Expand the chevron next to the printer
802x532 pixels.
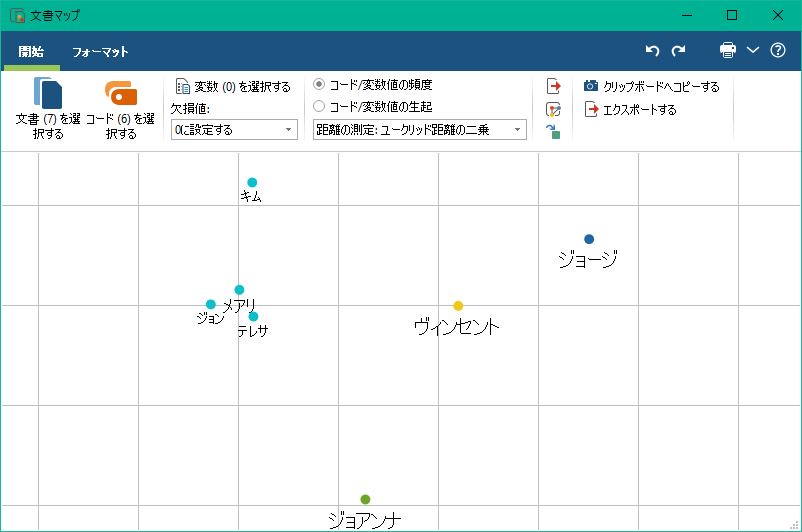coord(752,50)
